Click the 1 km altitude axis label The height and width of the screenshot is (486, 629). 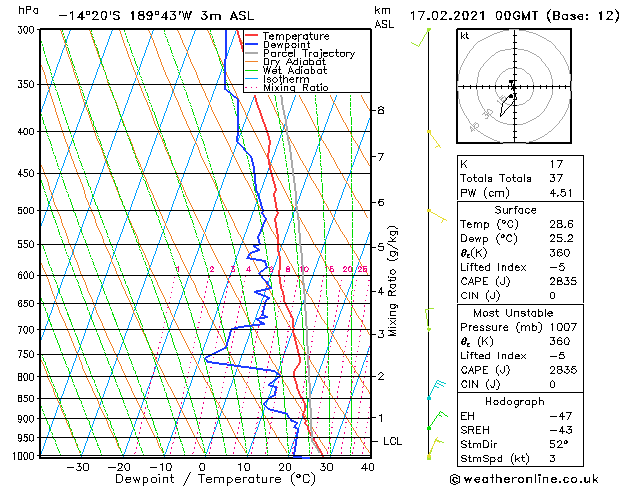pos(381,418)
